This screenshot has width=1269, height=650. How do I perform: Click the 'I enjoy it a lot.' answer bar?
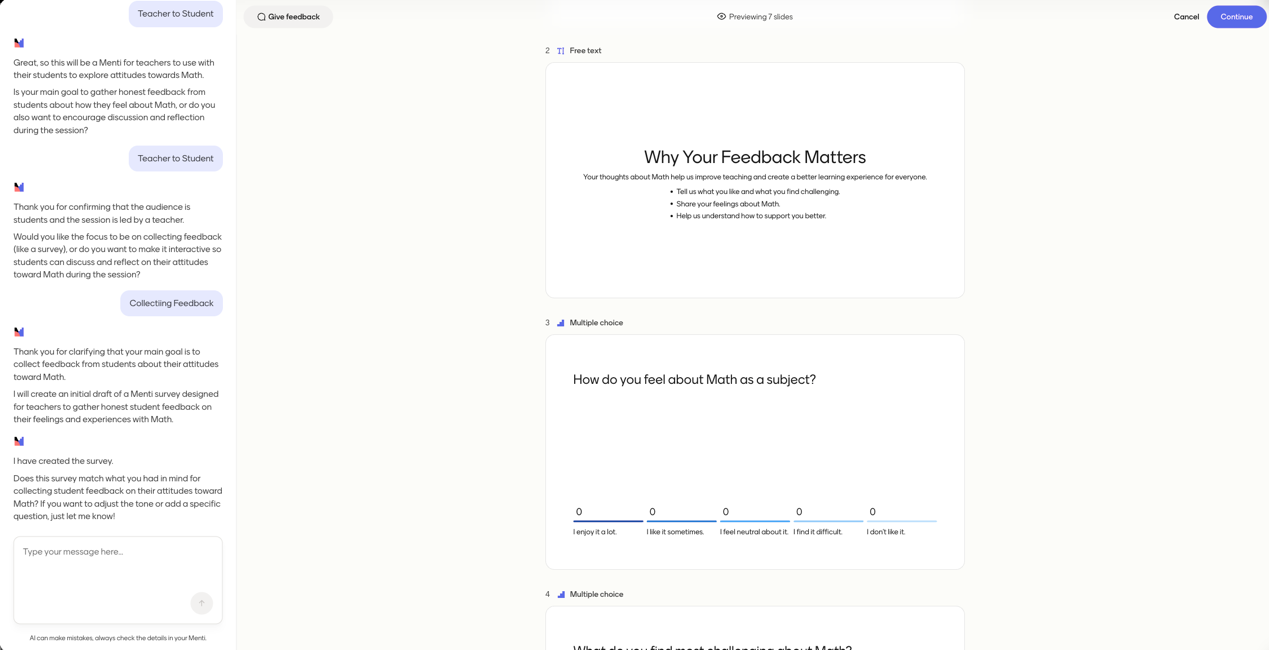(x=608, y=520)
